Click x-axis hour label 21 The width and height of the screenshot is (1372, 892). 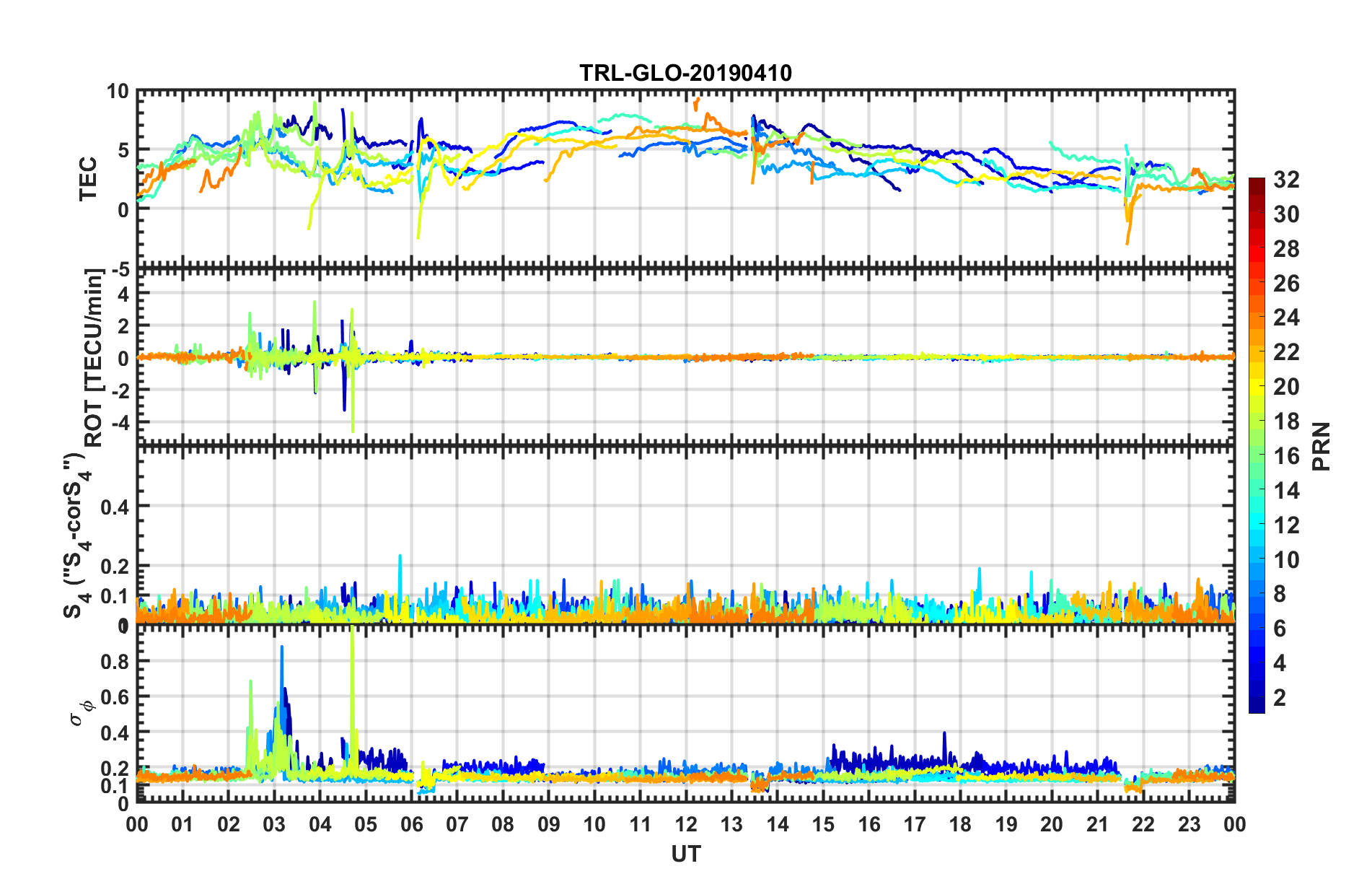coord(1097,824)
